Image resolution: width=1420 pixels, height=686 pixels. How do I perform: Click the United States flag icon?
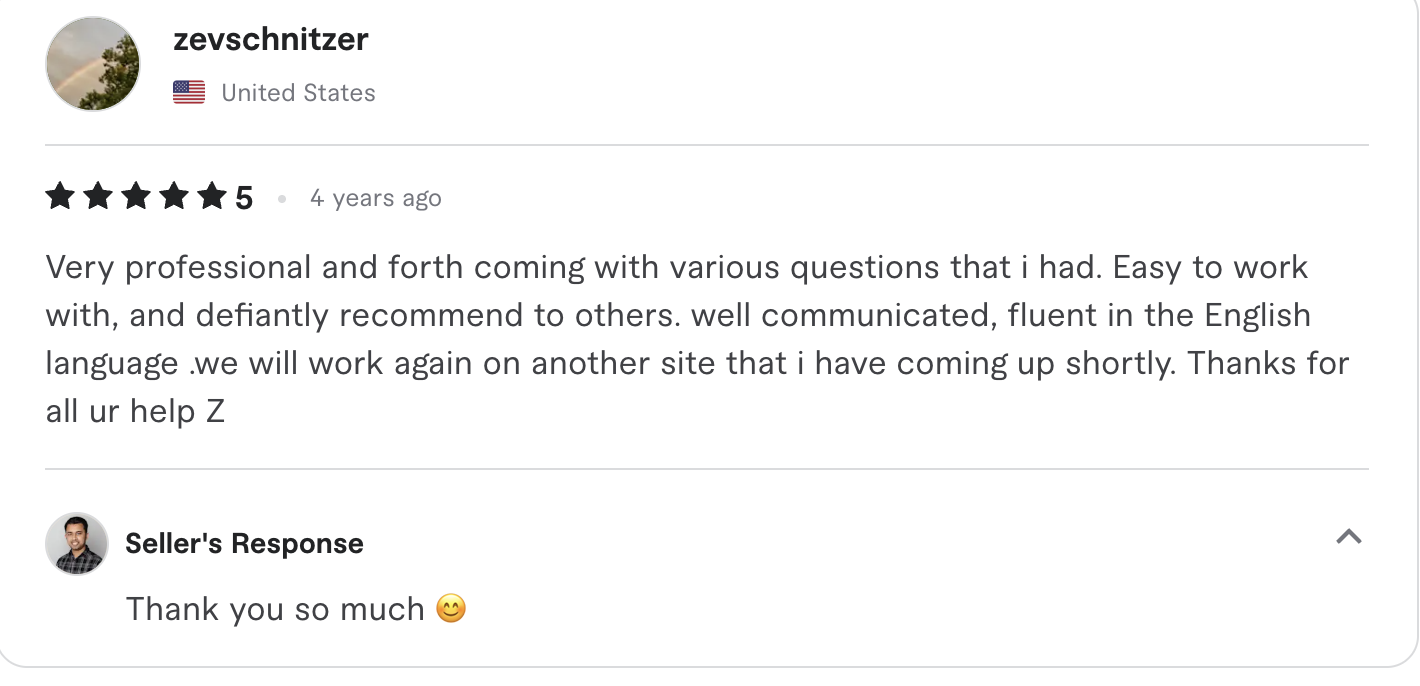coord(188,91)
